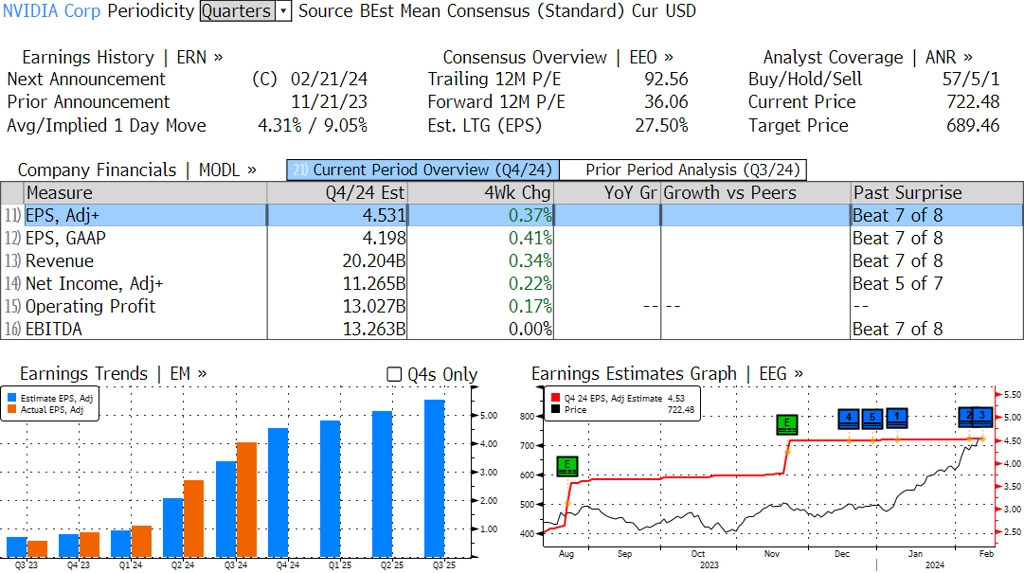The height and width of the screenshot is (573, 1024).
Task: Click the red Q4 24 EPS estimate legend swatch
Action: [556, 398]
